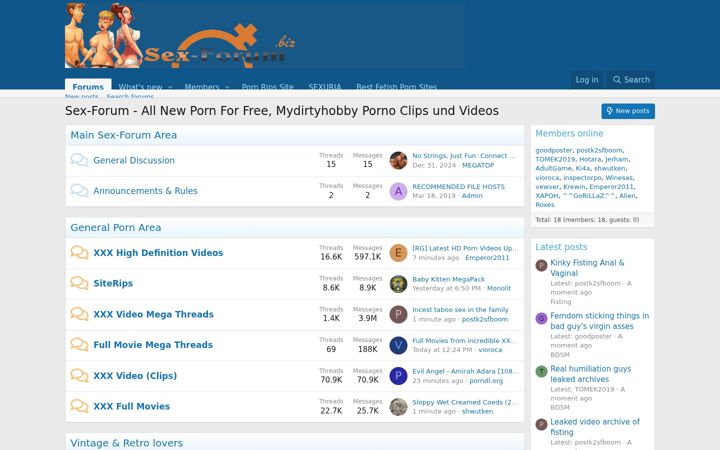
Task: Open the Latest posts heading link
Action: click(561, 247)
